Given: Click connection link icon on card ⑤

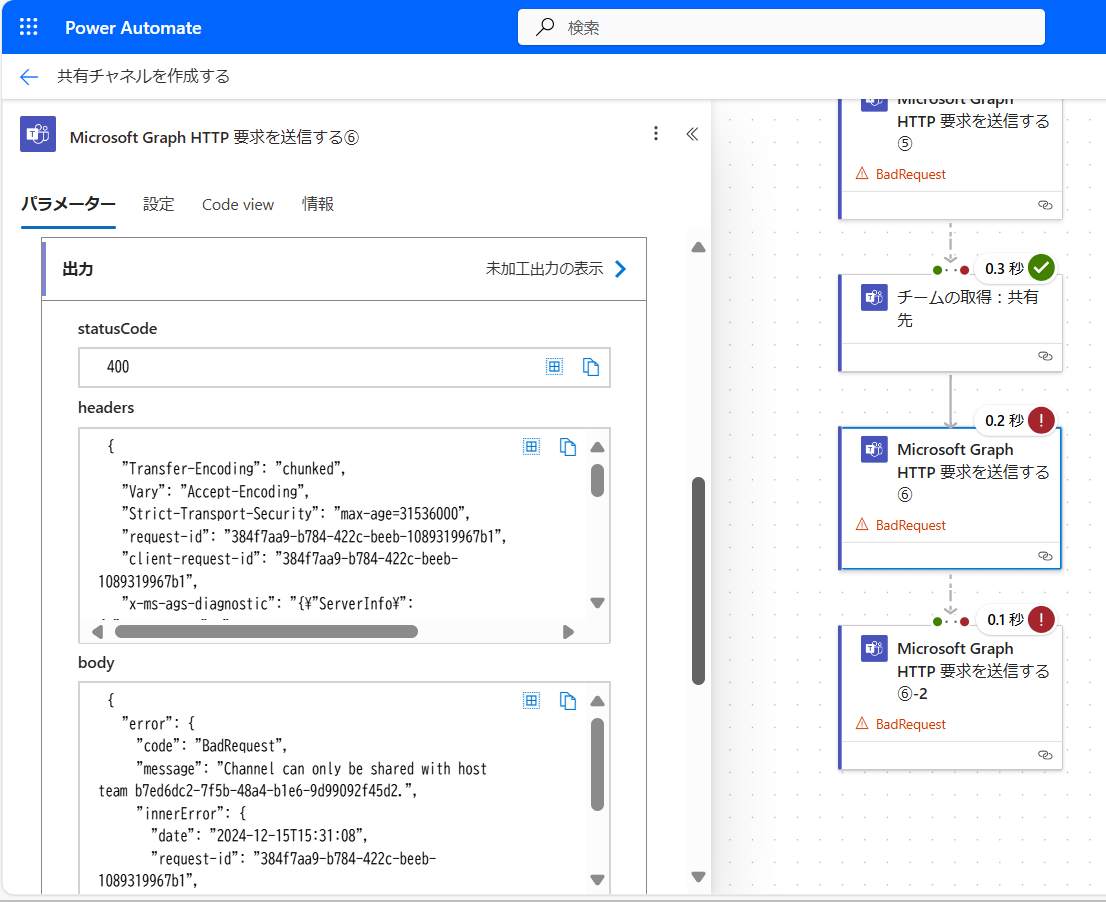Looking at the screenshot, I should tap(1045, 205).
